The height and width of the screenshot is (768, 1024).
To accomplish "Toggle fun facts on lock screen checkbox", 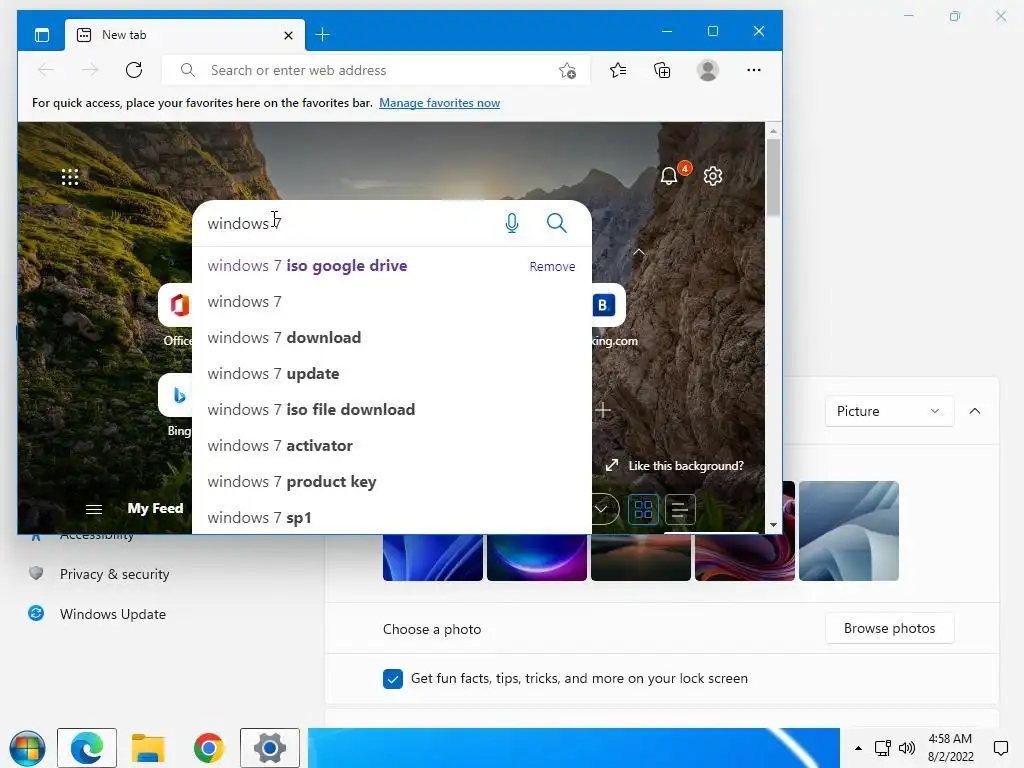I will click(x=392, y=679).
